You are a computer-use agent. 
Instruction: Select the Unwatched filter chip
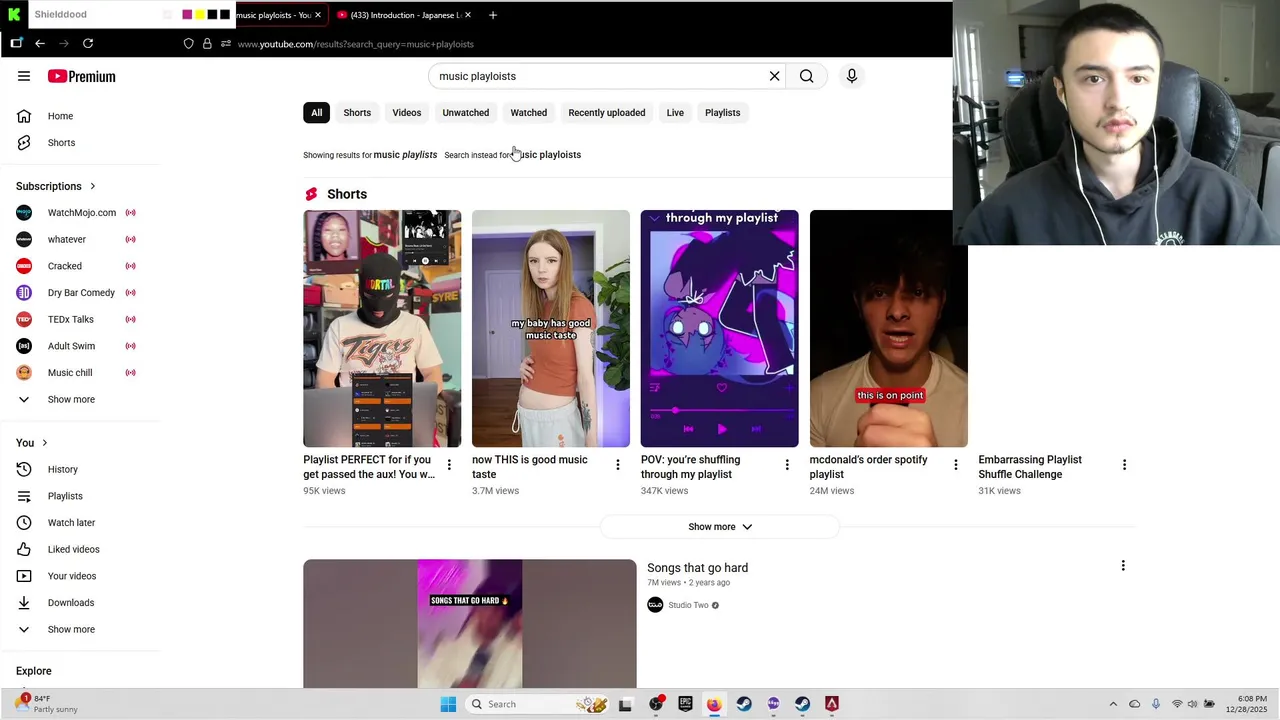click(x=466, y=113)
